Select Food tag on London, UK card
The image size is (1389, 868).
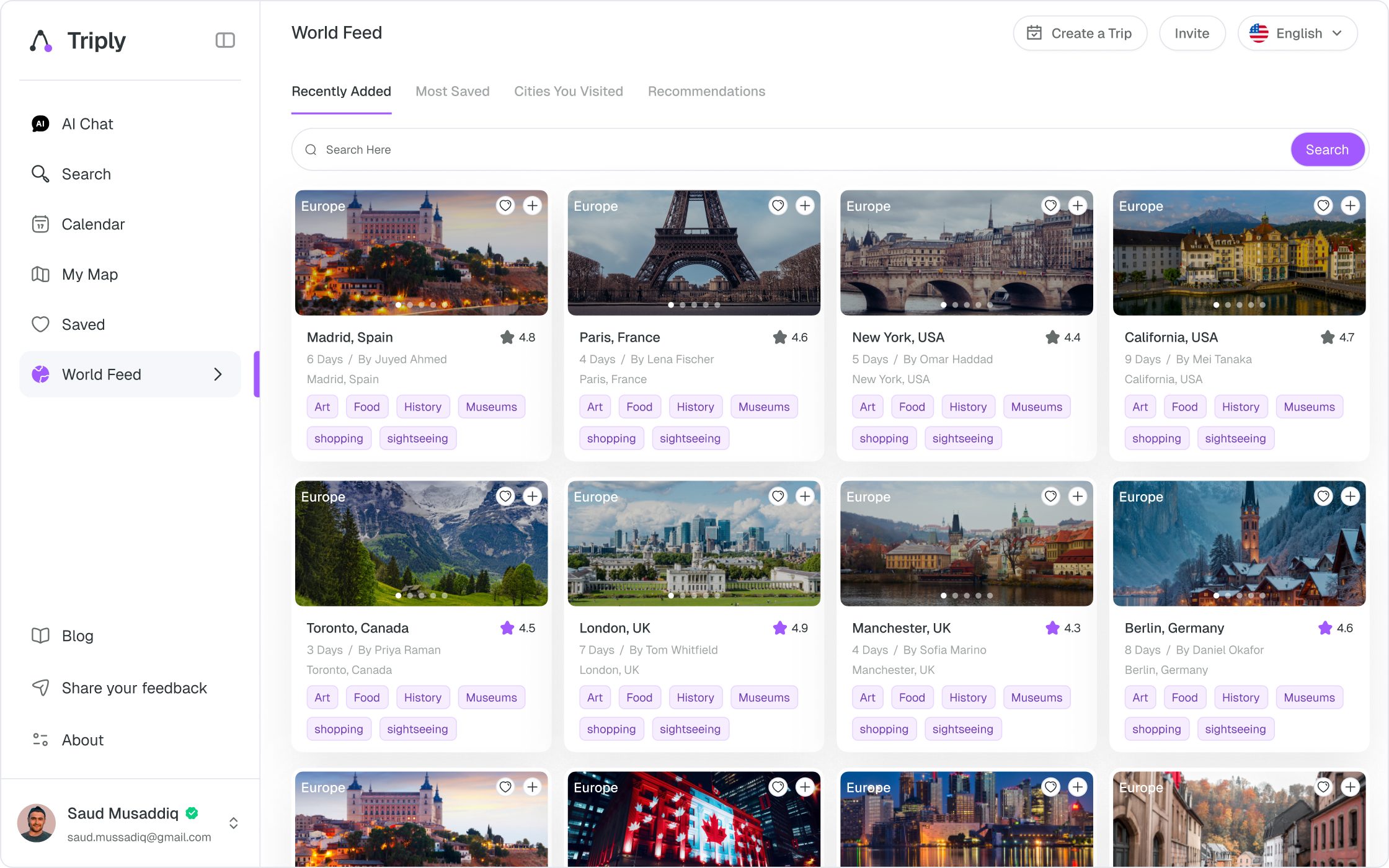639,697
